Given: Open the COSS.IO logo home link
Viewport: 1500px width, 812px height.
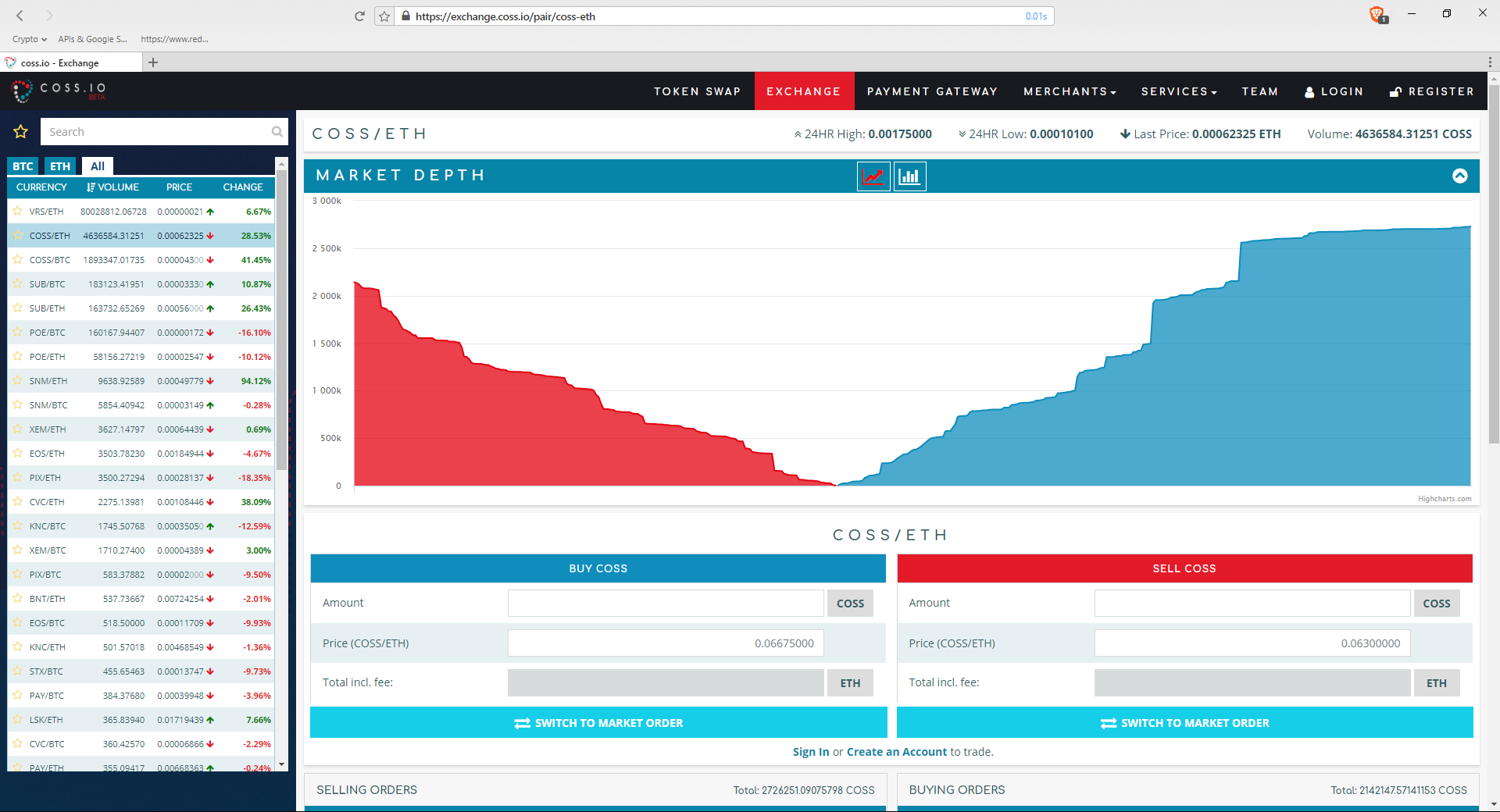Looking at the screenshot, I should (59, 91).
